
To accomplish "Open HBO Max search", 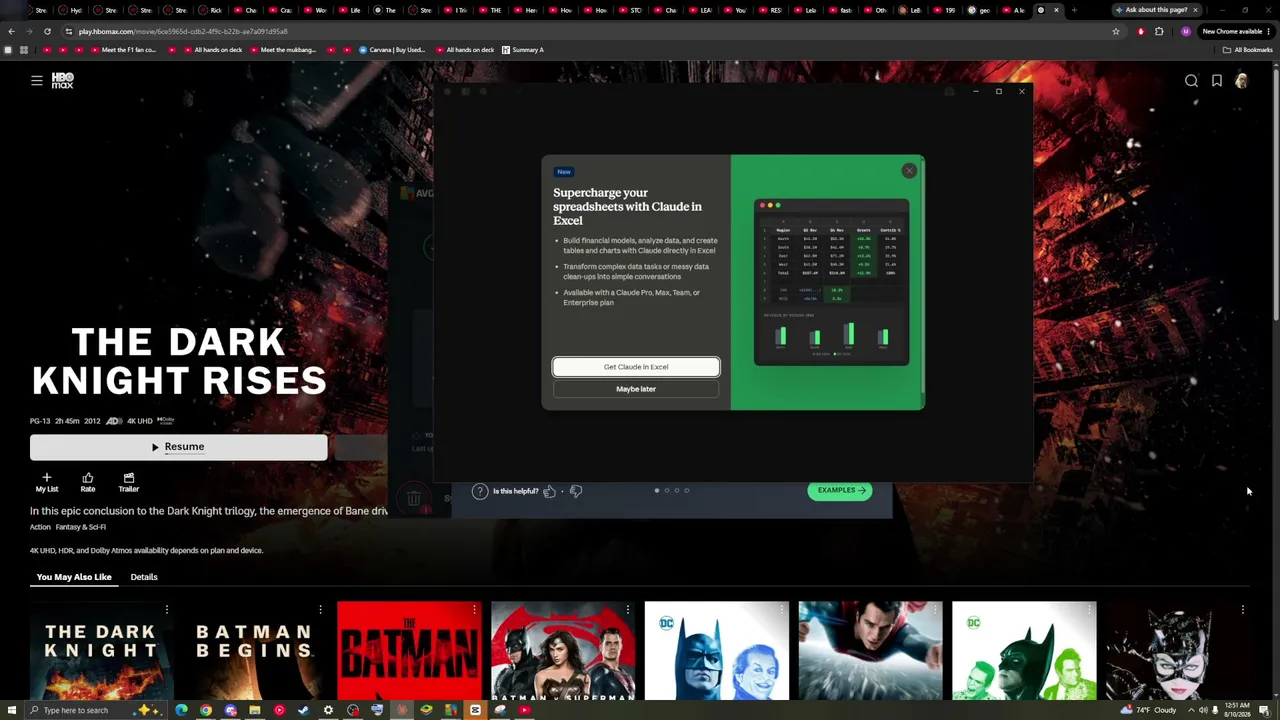I will pyautogui.click(x=1191, y=81).
